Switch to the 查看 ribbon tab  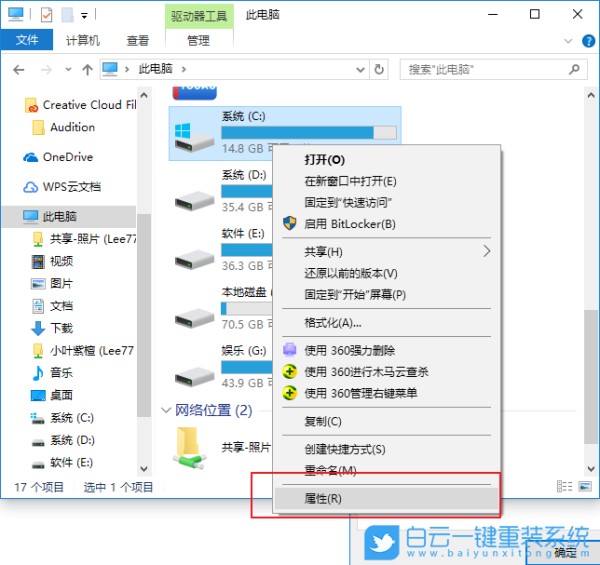tap(138, 40)
